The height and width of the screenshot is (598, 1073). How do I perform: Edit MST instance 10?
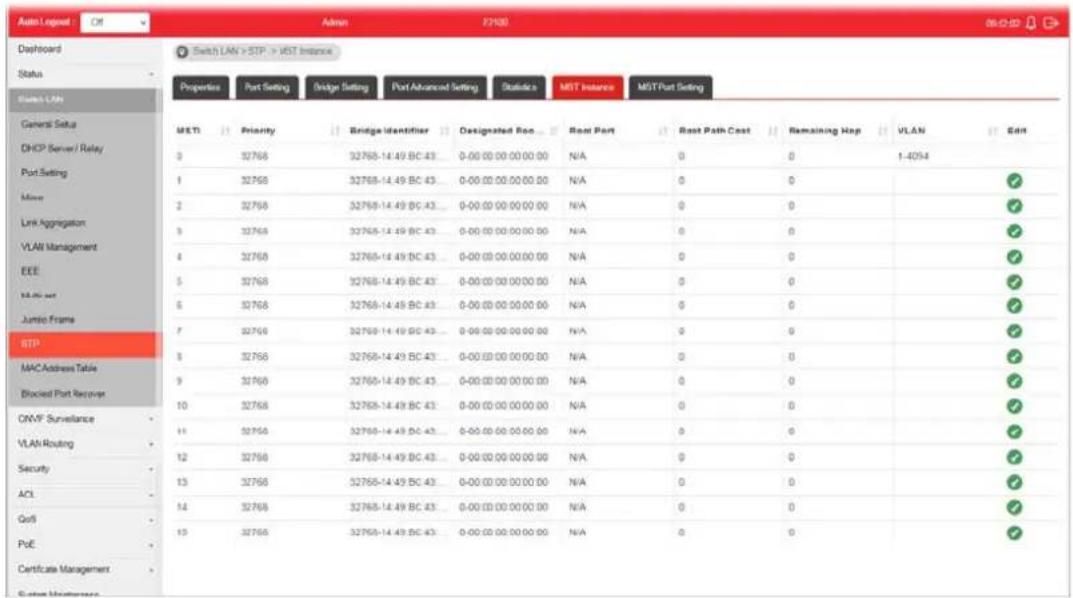click(x=1014, y=406)
